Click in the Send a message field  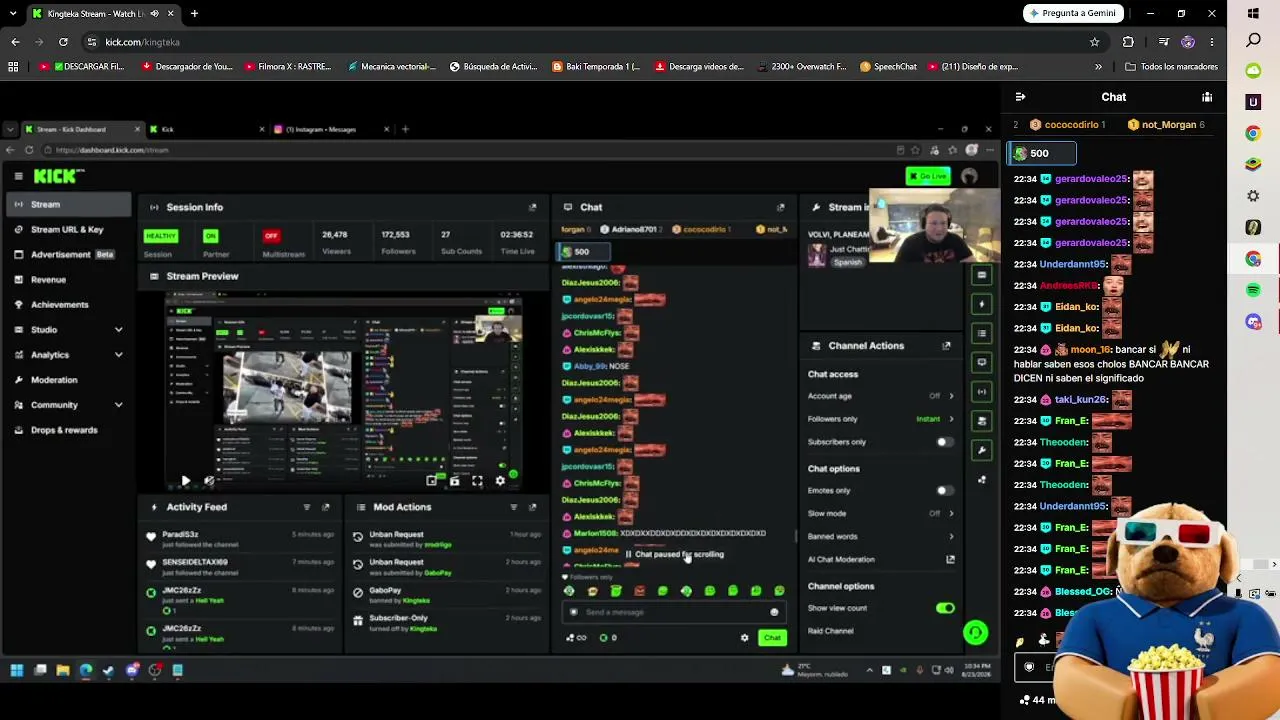pos(672,612)
